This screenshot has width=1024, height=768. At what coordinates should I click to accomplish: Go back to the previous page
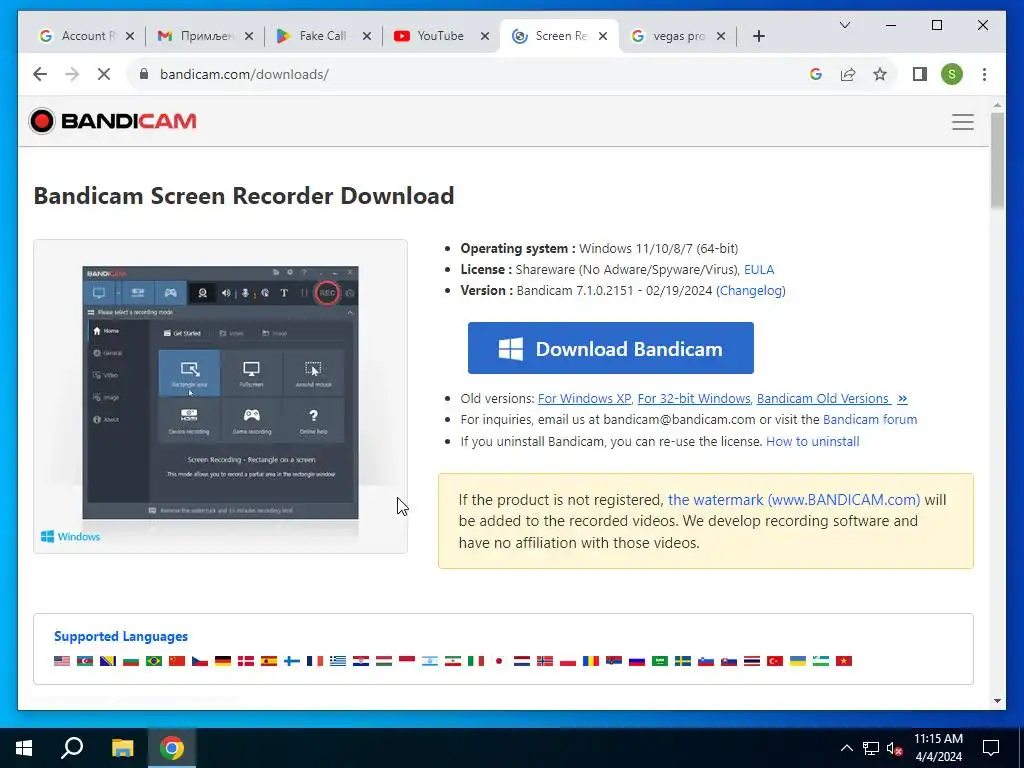coord(40,74)
